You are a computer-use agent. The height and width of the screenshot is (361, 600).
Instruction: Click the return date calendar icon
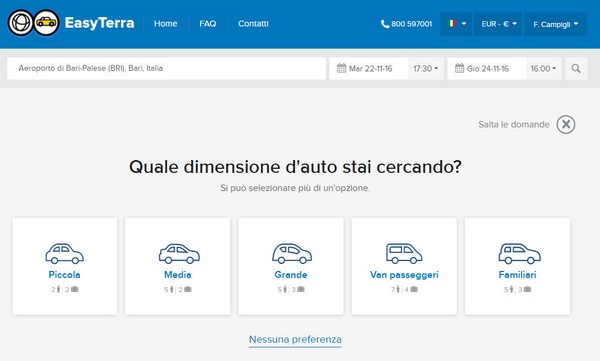(x=459, y=68)
